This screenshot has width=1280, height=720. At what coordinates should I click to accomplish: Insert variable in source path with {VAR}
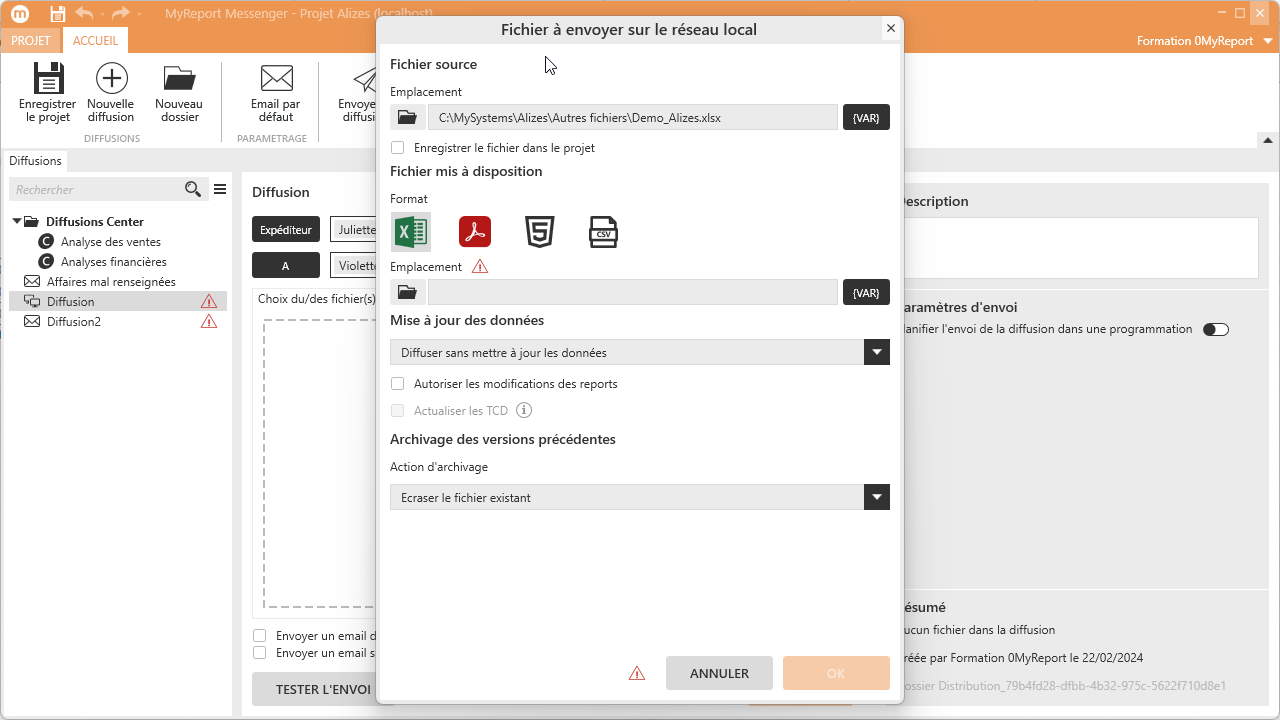[866, 118]
